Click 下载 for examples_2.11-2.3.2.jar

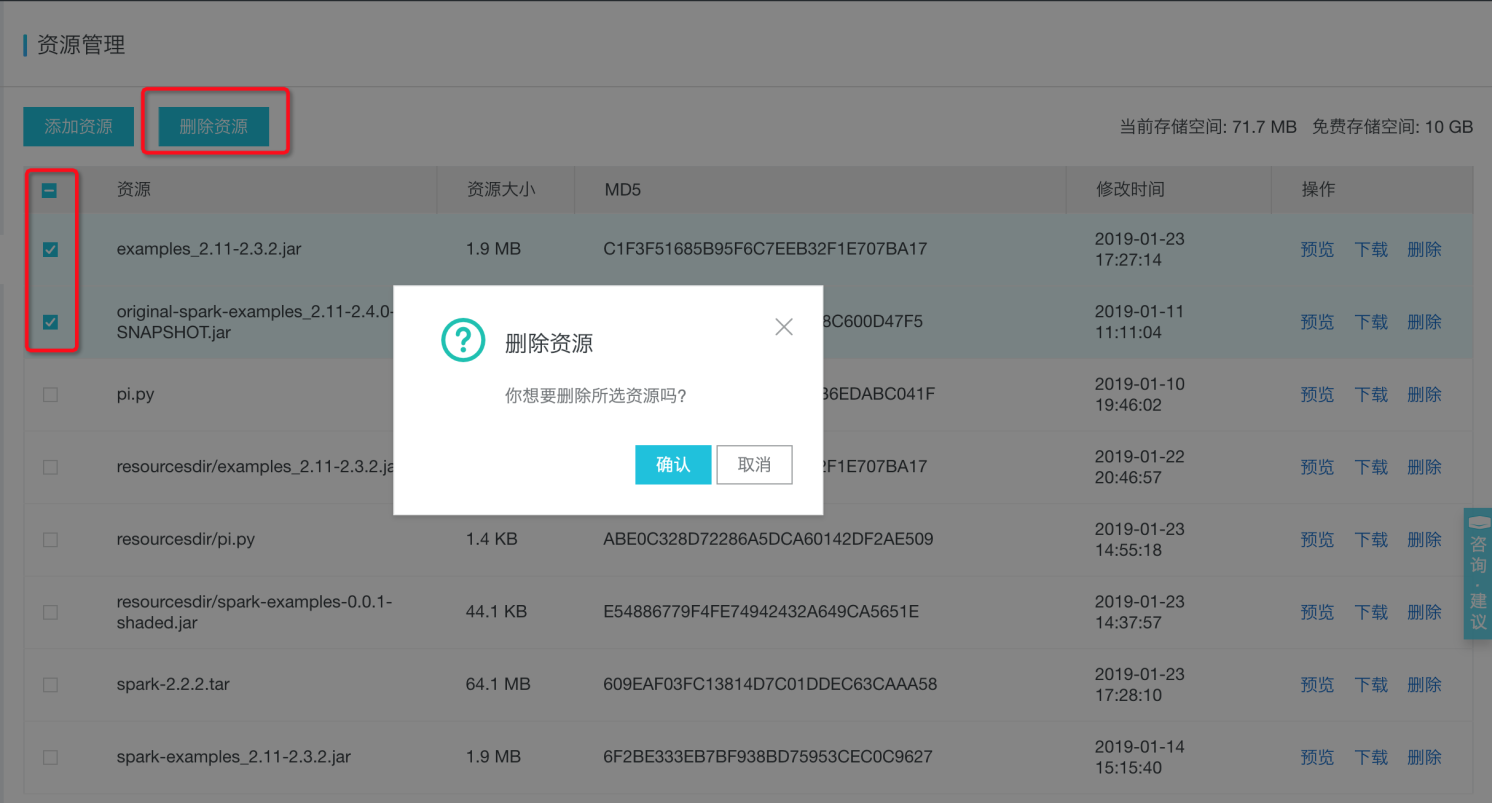tap(1371, 249)
